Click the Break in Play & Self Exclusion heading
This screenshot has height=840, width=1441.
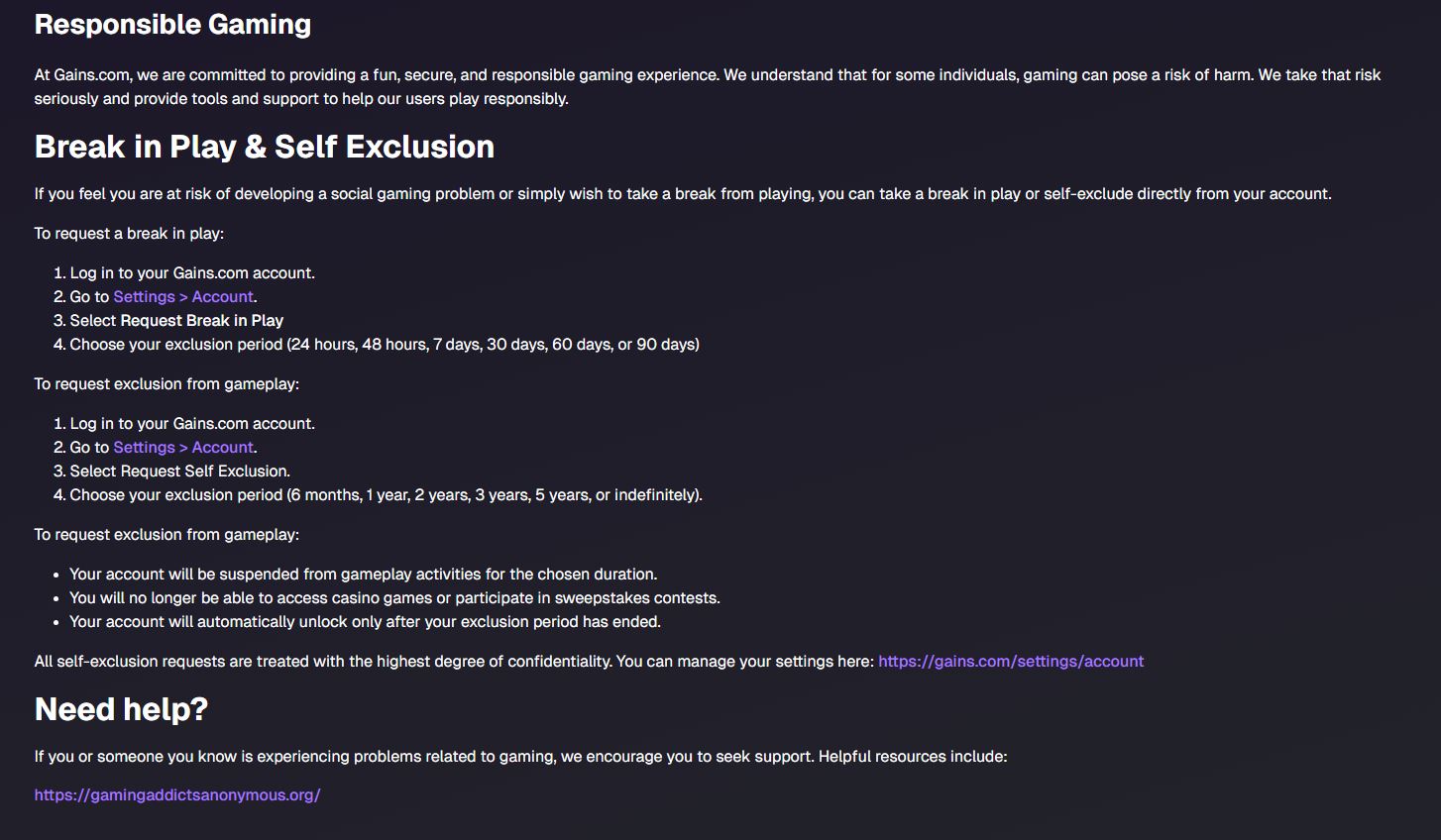tap(264, 147)
